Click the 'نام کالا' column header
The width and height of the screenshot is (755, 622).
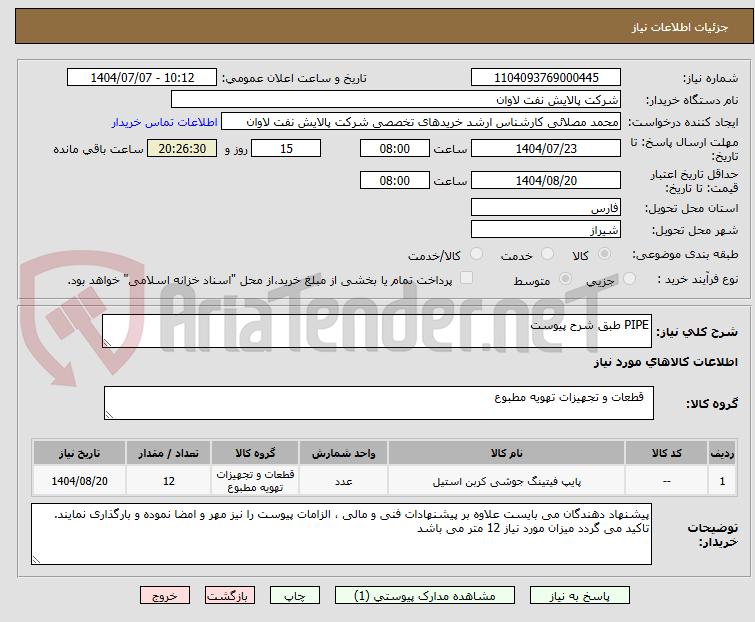click(x=507, y=453)
